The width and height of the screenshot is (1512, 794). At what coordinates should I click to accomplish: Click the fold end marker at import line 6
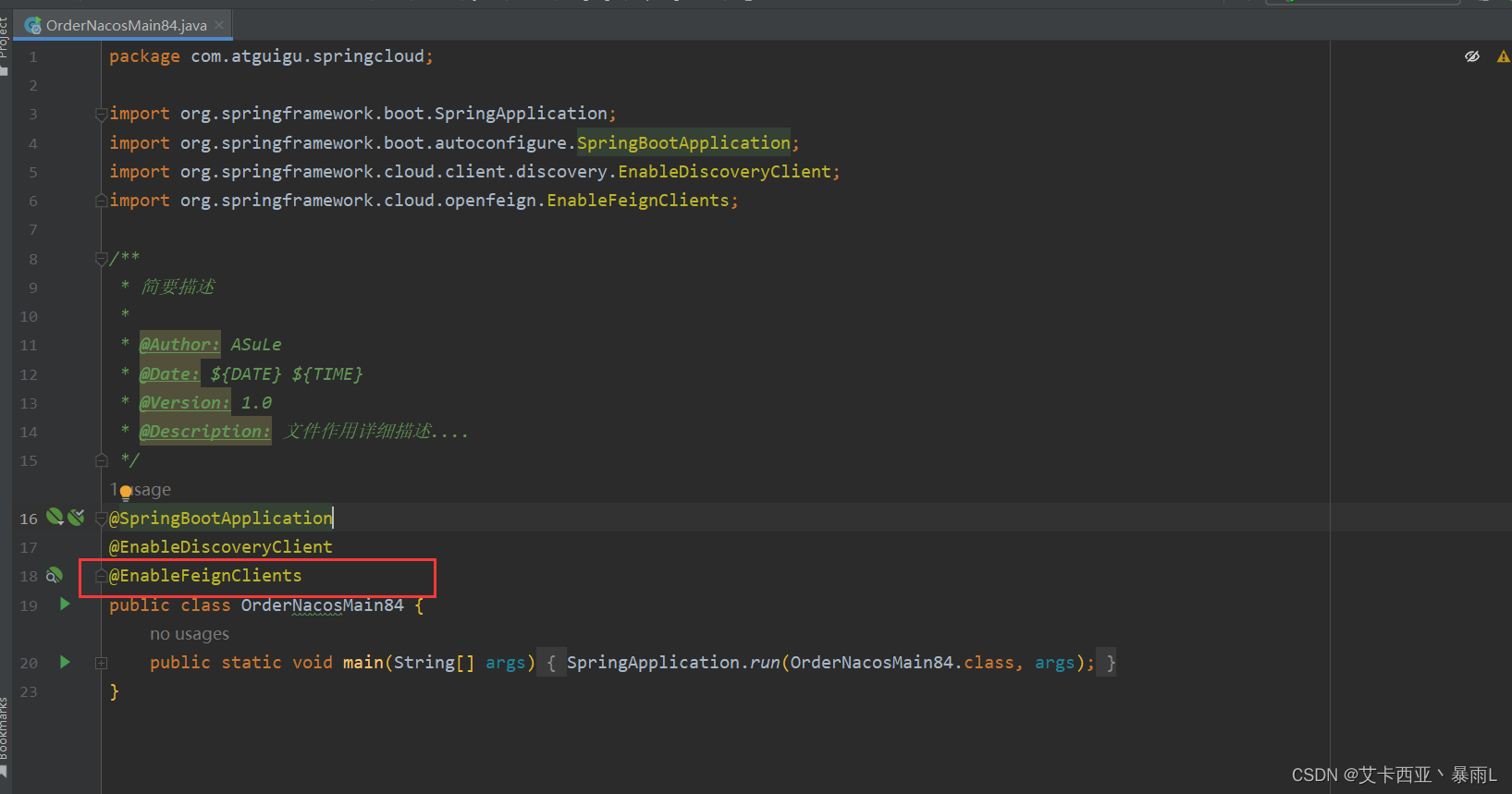click(x=101, y=201)
